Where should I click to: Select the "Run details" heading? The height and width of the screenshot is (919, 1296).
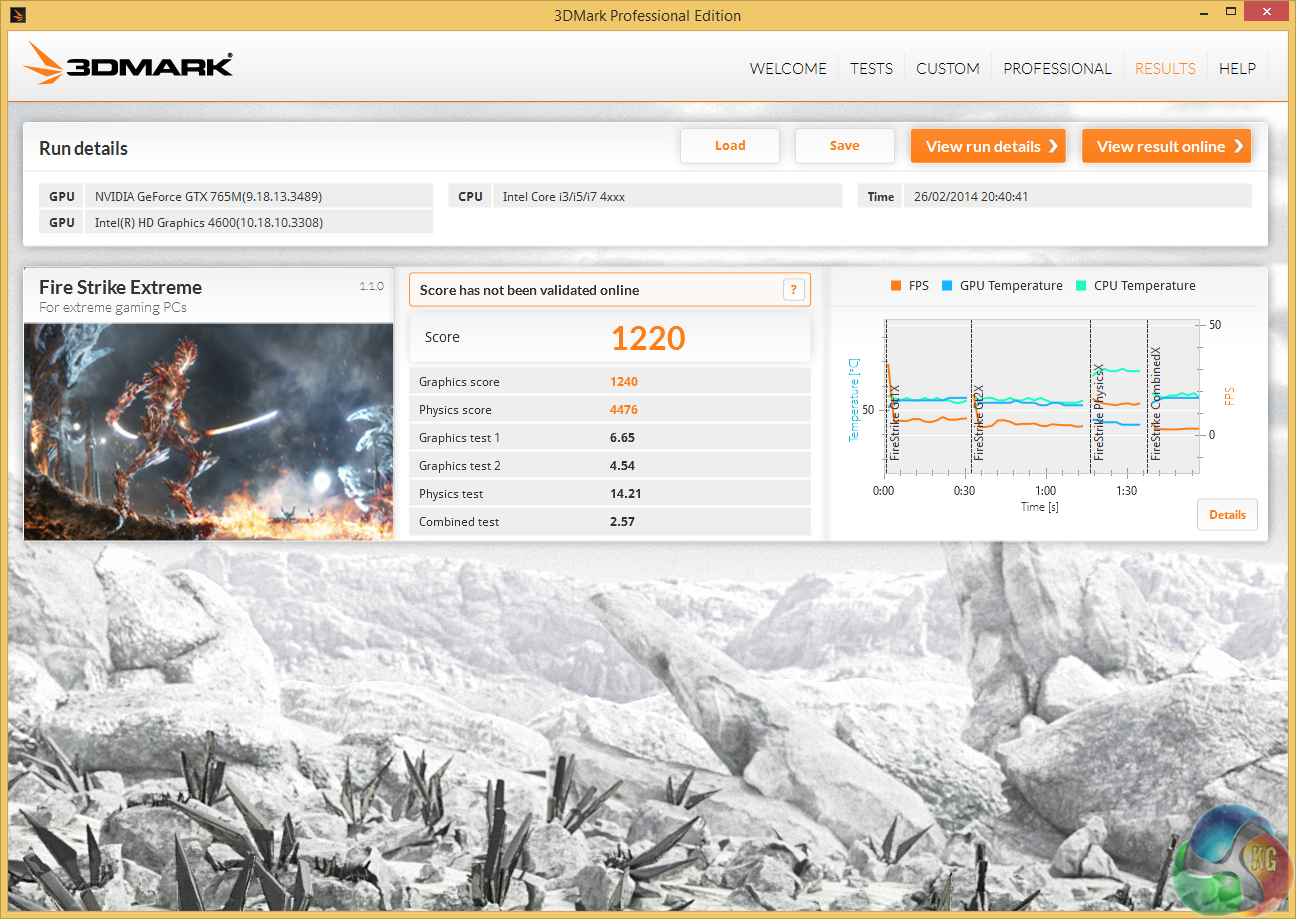84,149
